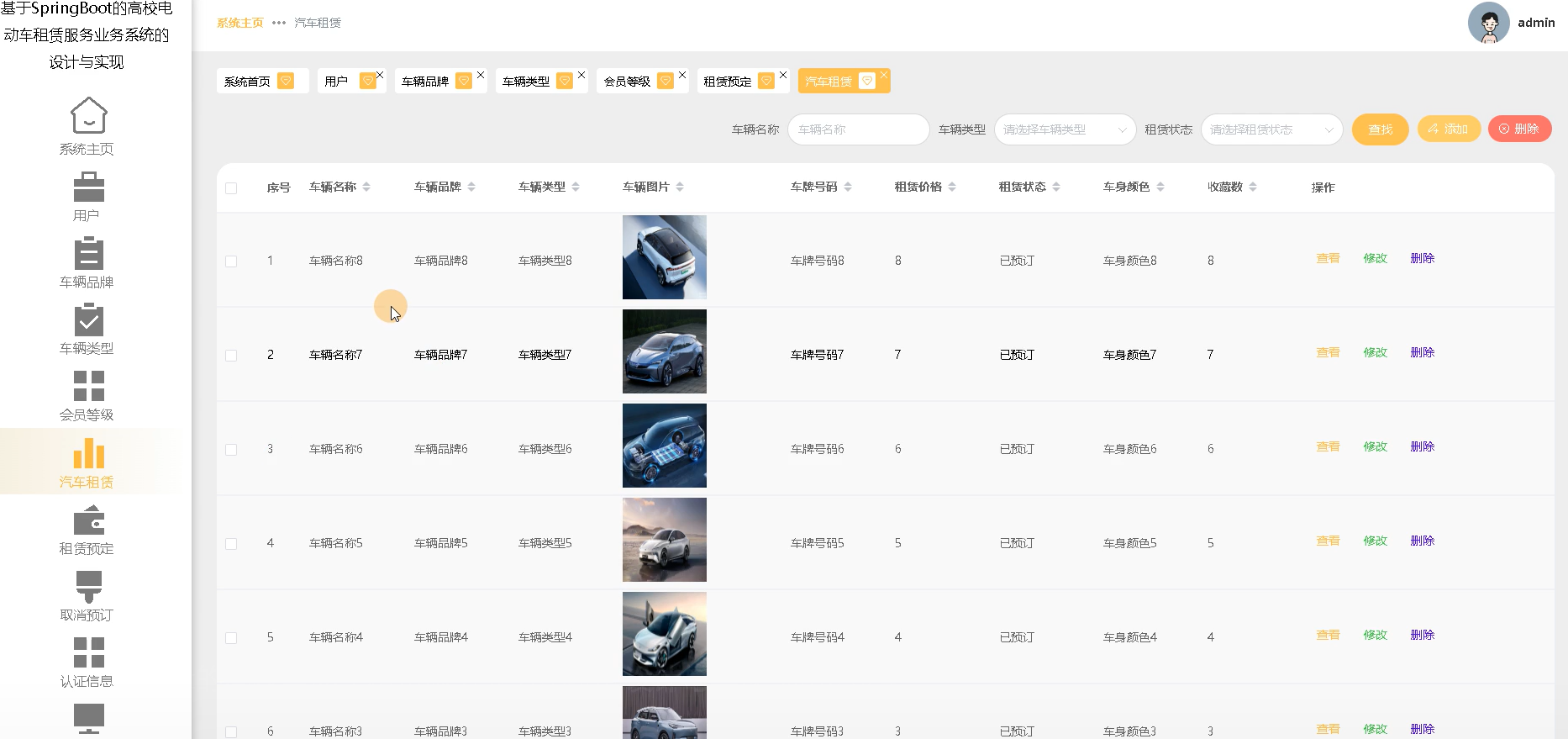Click heart icon on 车辆品牌 tab
Screen dimensions: 1568x739
(464, 81)
